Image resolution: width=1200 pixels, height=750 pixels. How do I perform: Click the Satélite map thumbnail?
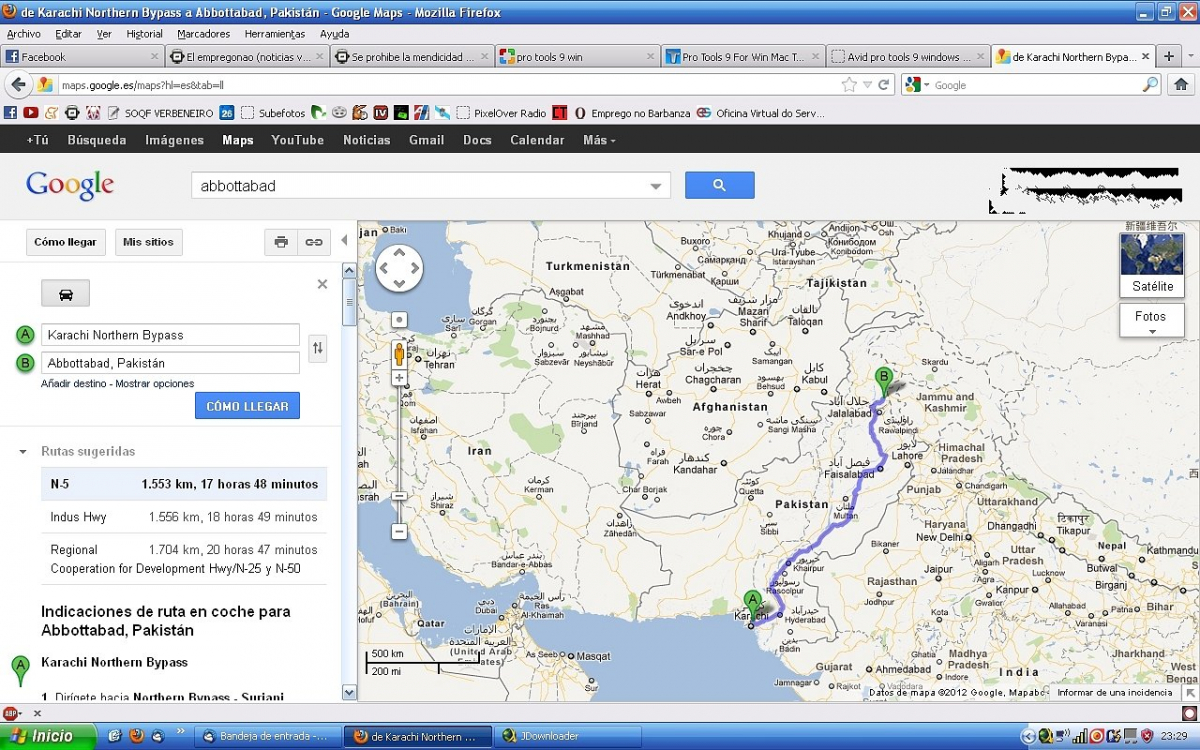click(x=1152, y=264)
